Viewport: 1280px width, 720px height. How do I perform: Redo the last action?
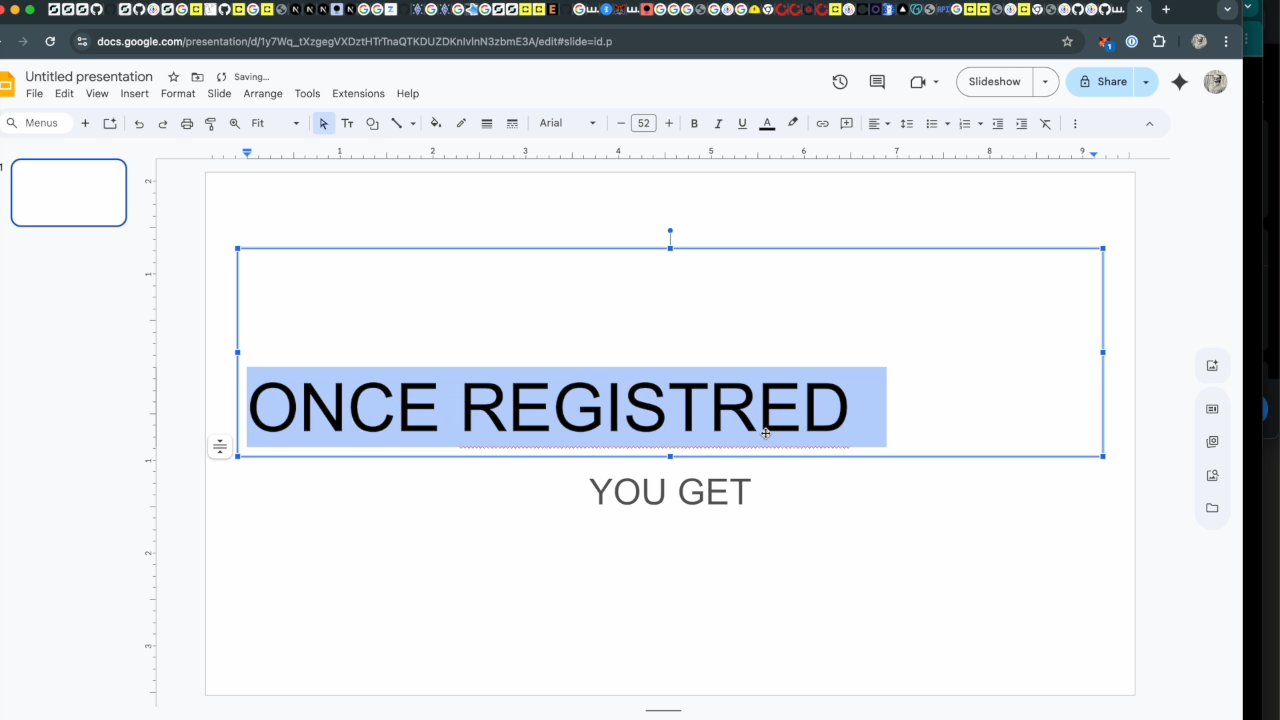pyautogui.click(x=163, y=123)
